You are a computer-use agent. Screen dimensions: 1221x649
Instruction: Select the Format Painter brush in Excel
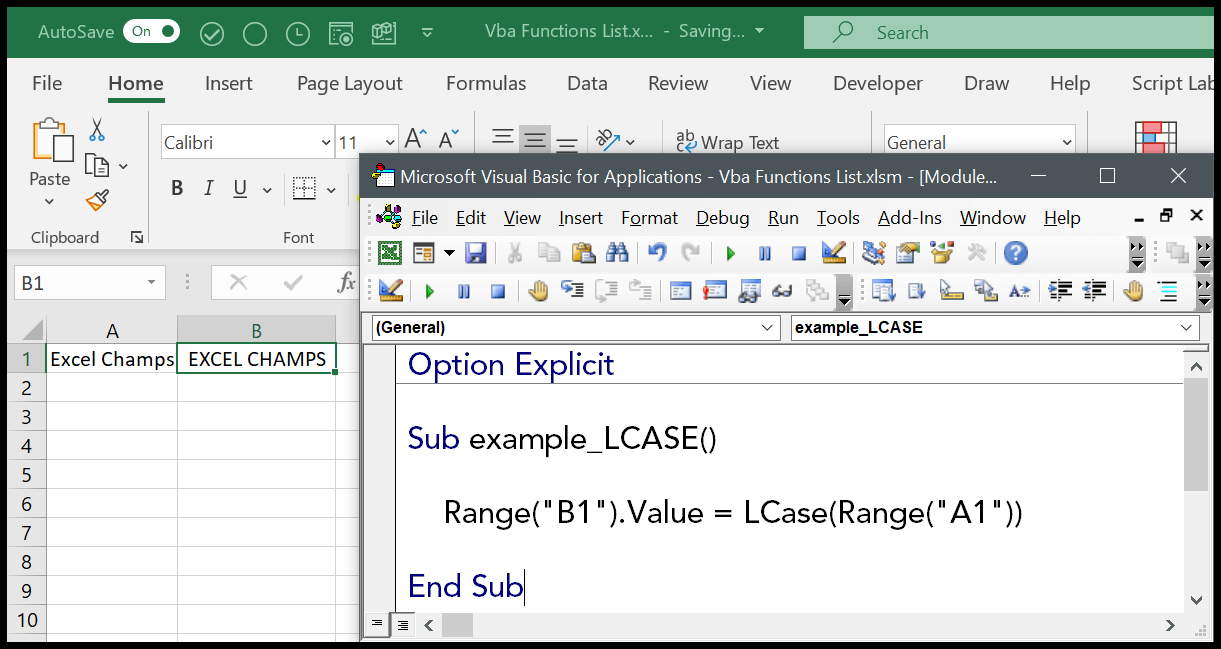(x=97, y=201)
